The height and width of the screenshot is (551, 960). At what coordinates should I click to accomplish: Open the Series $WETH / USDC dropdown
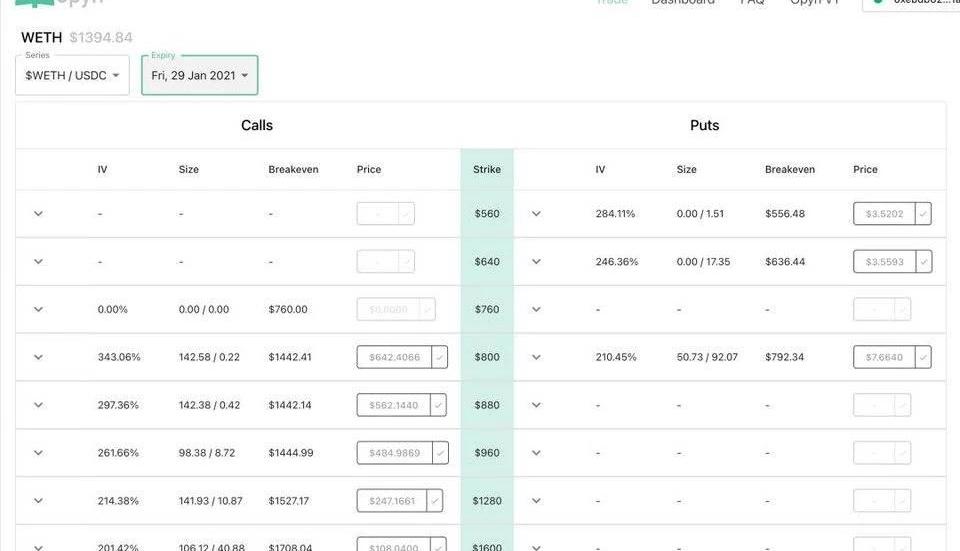point(72,76)
